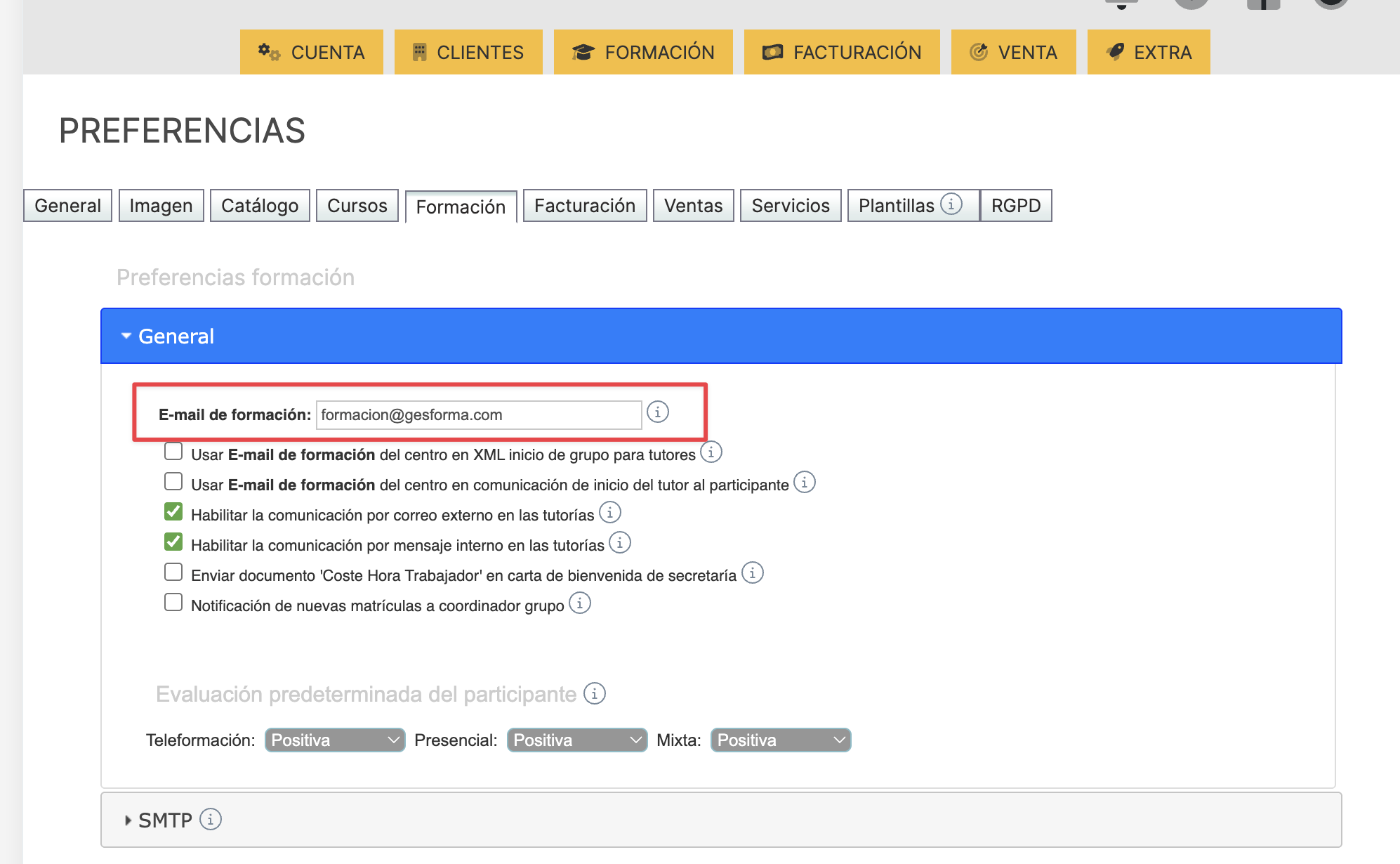
Task: Open the CLIENTES main menu
Action: pos(468,53)
